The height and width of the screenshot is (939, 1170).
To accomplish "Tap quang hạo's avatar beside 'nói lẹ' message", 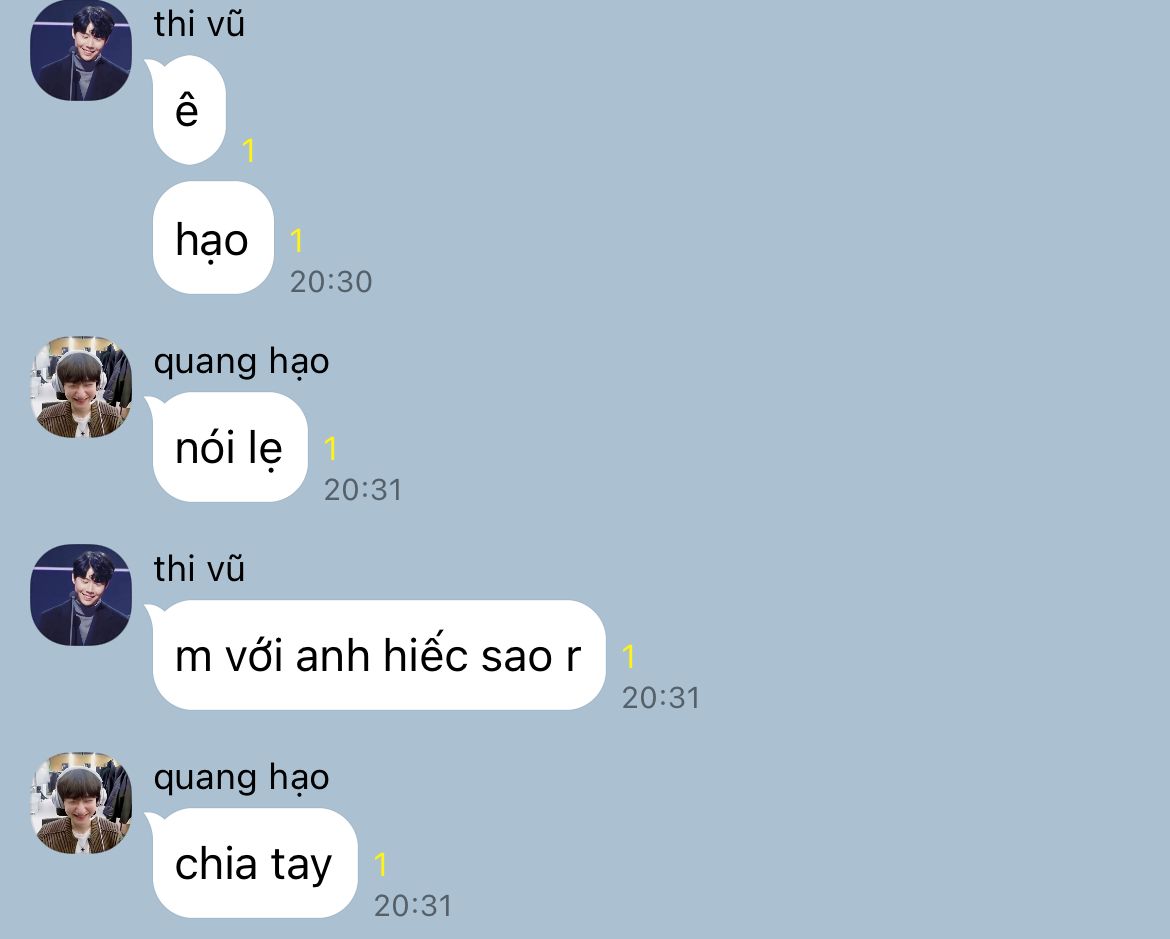I will point(81,387).
